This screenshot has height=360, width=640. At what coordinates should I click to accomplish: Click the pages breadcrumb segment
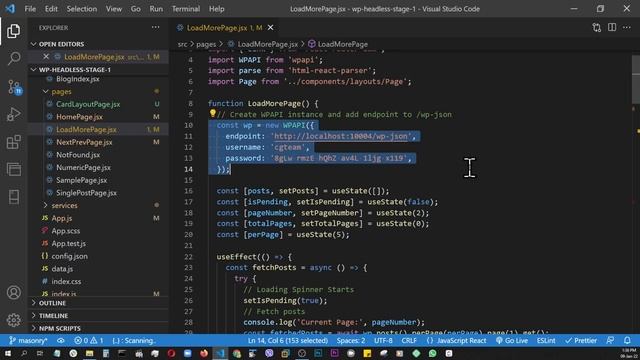[206, 44]
